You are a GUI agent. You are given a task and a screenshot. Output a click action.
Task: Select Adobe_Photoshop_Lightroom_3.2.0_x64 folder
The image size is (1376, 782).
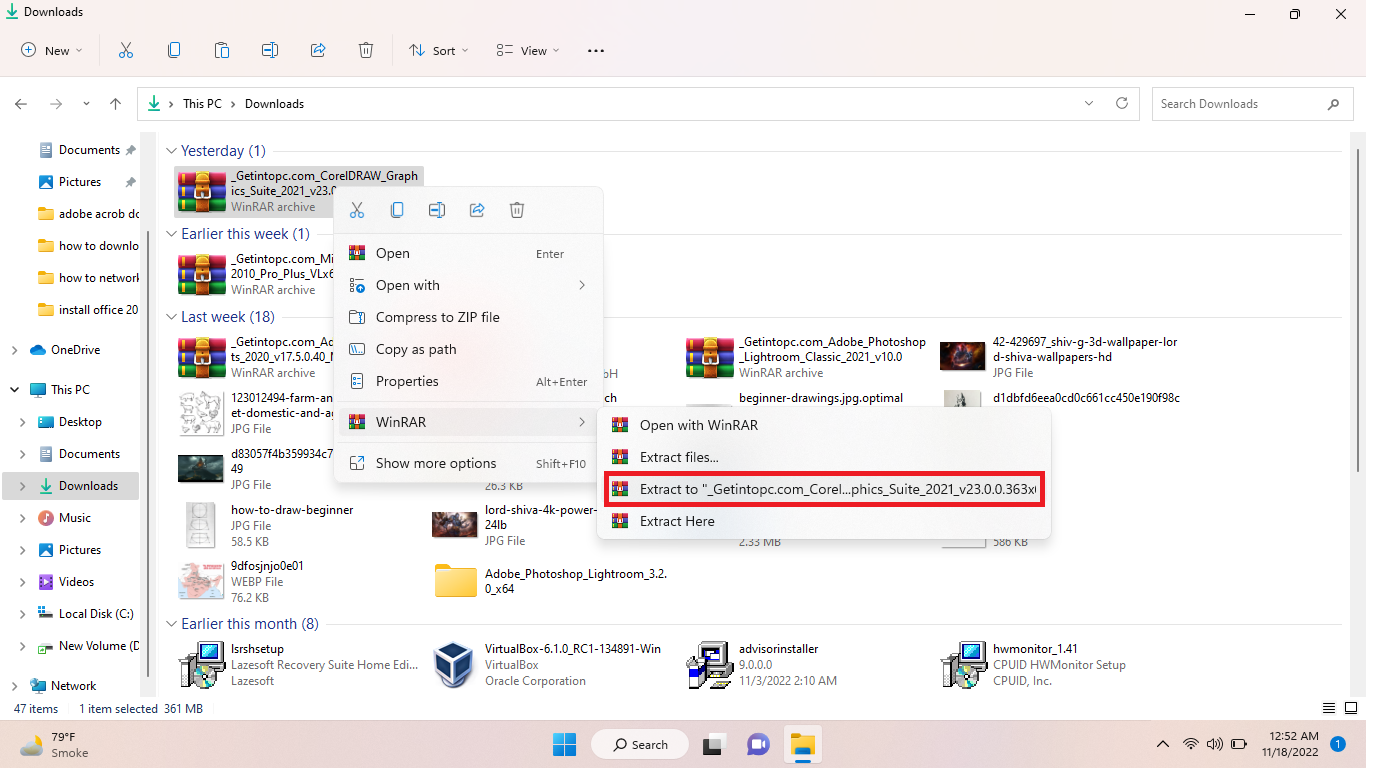552,581
